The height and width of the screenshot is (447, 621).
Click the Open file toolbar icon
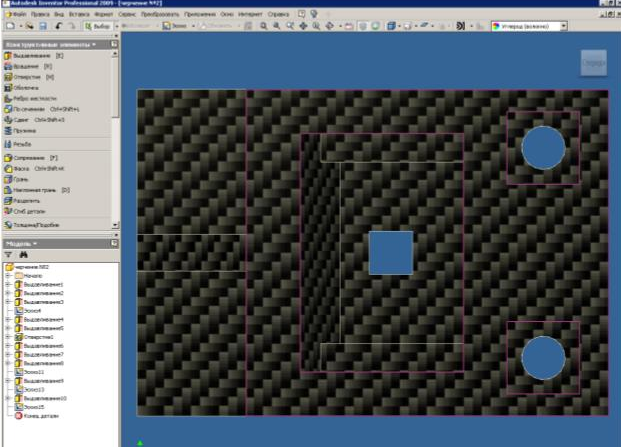click(29, 26)
